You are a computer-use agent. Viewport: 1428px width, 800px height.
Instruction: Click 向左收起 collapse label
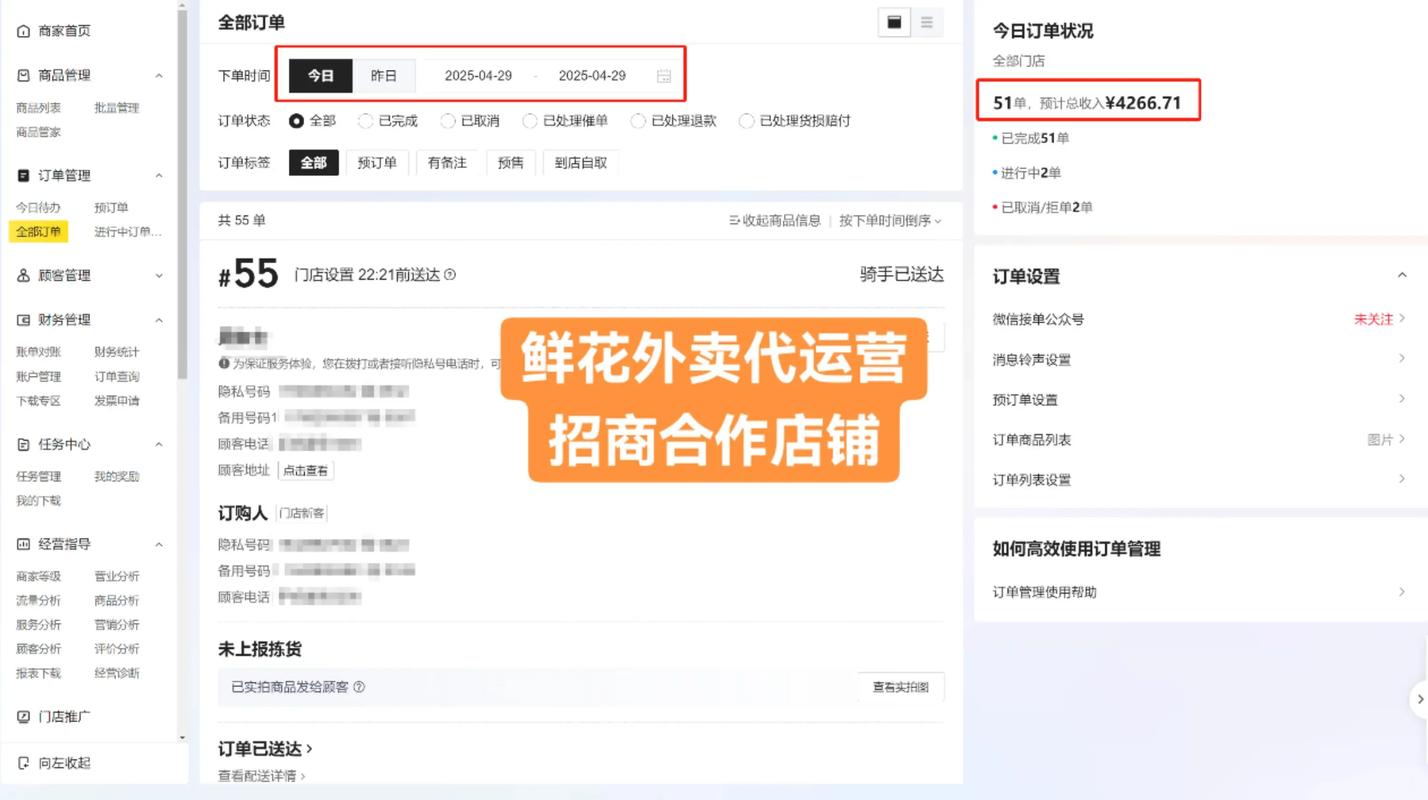coord(64,763)
